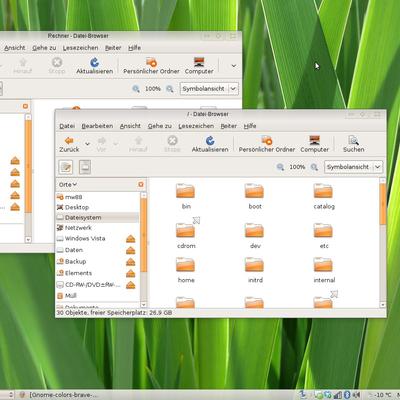Select the bin folder
This screenshot has height=400, width=400.
coord(186,196)
